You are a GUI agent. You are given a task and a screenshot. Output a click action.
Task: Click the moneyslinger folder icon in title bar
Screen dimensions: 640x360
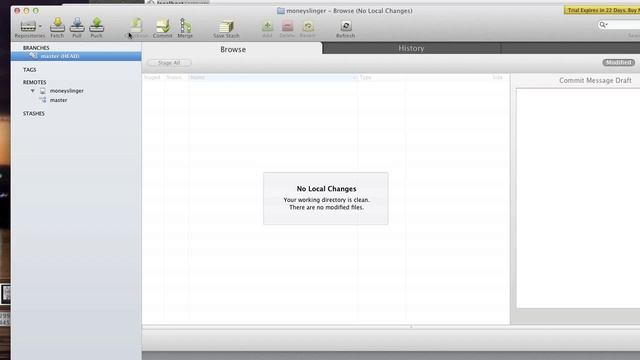[281, 11]
